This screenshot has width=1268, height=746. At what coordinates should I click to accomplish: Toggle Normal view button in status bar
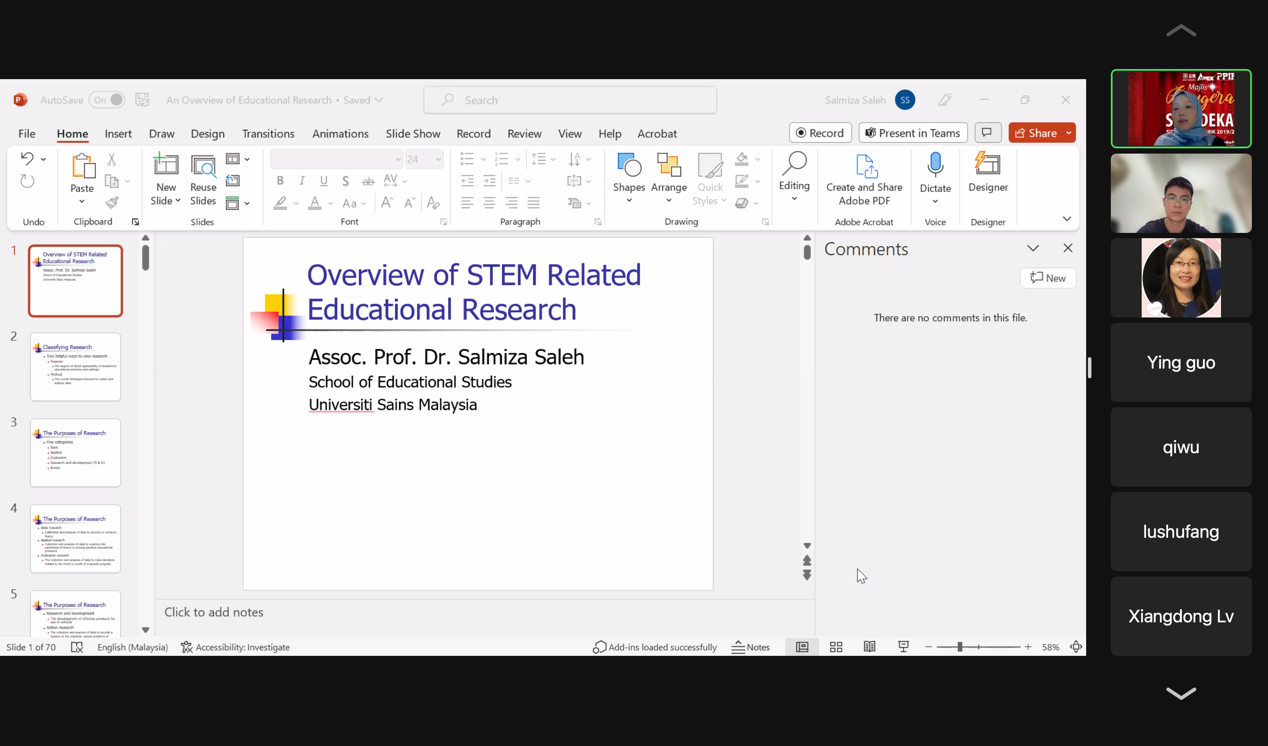(802, 647)
